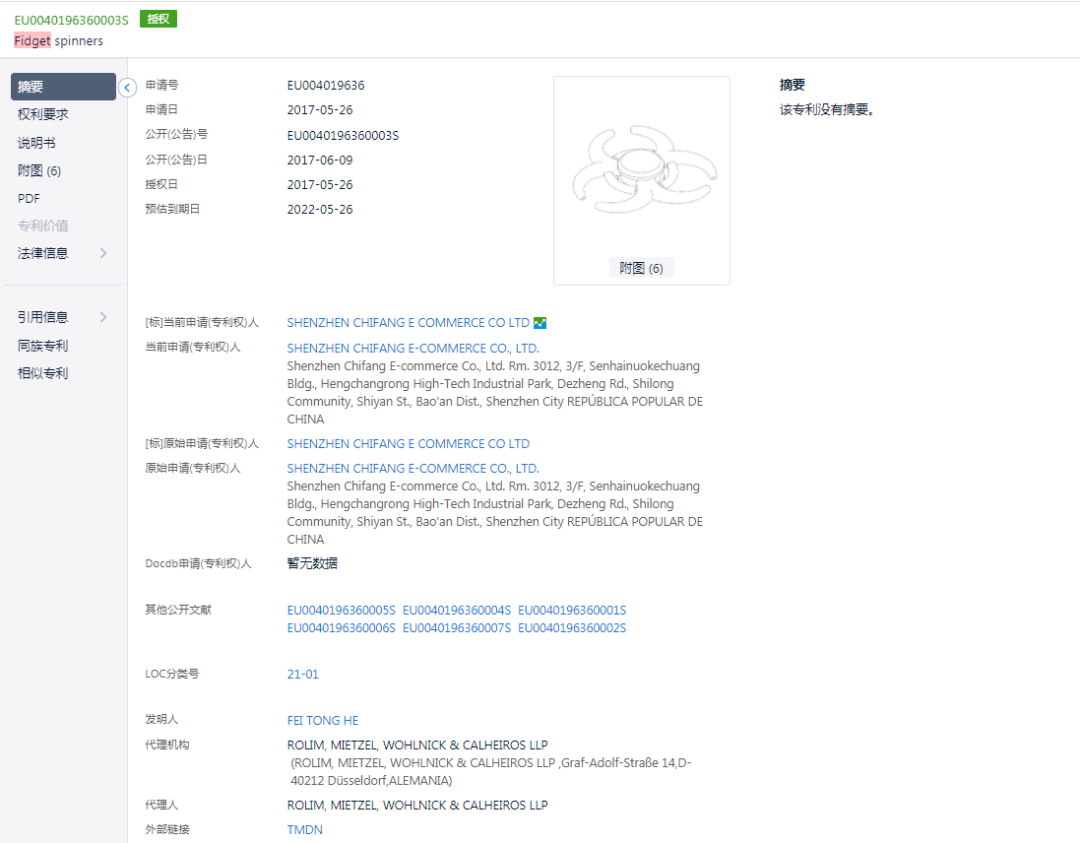Click the LOC classification link 21-01
The height and width of the screenshot is (843, 1080).
point(303,673)
